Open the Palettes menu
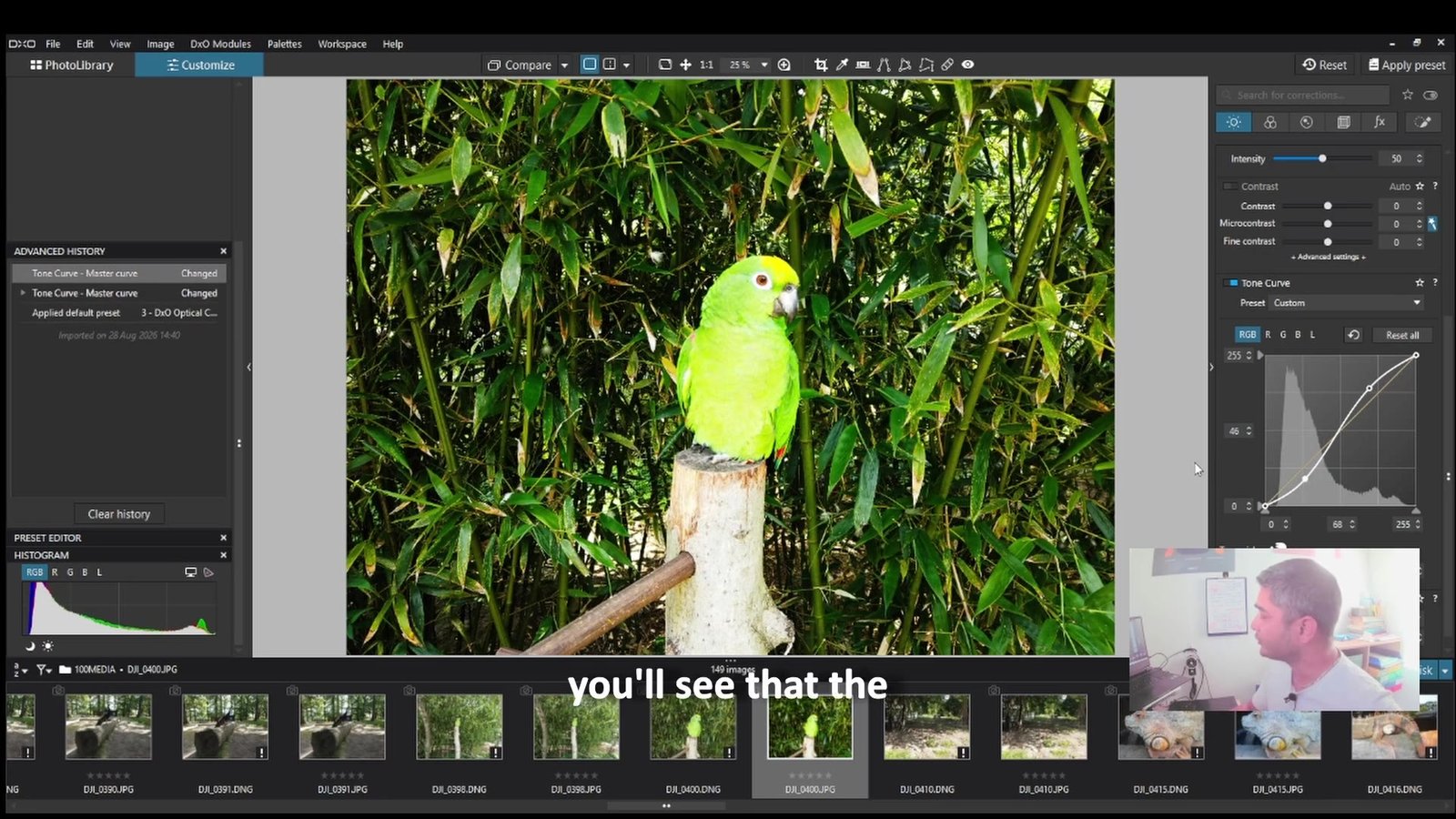Screen dimensions: 1456x819 (x=284, y=44)
